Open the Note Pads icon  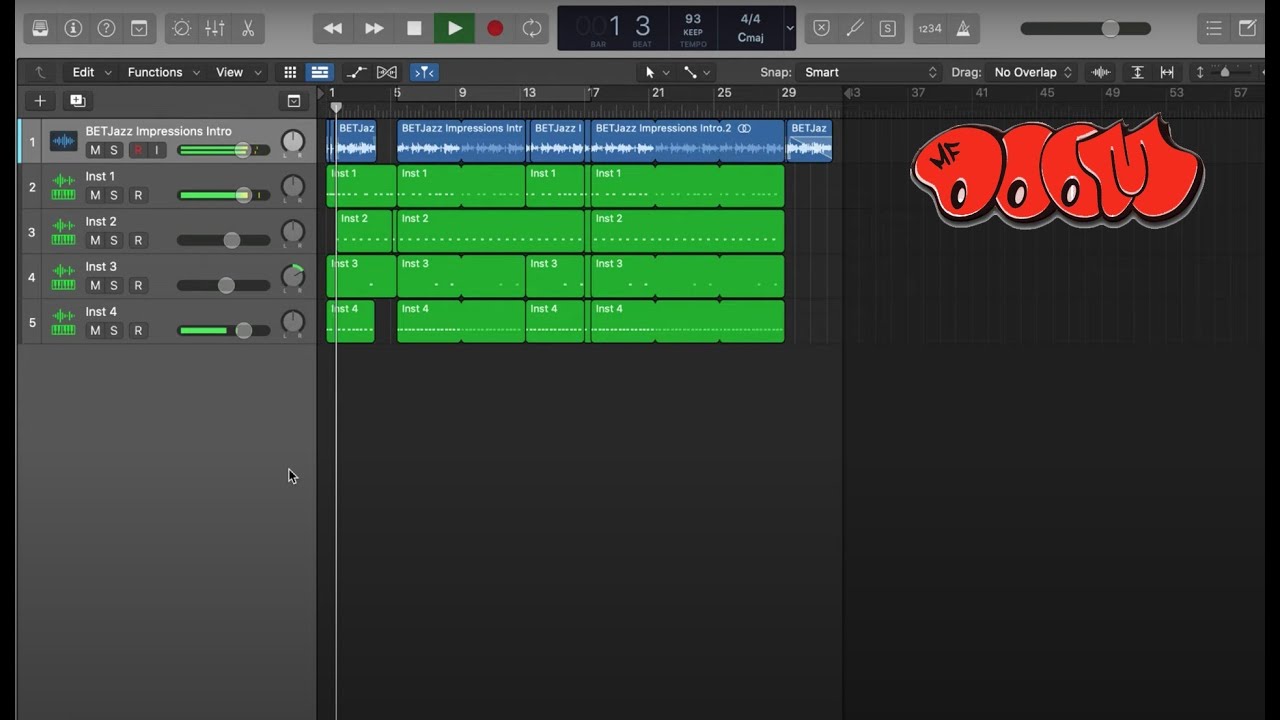tap(1247, 28)
